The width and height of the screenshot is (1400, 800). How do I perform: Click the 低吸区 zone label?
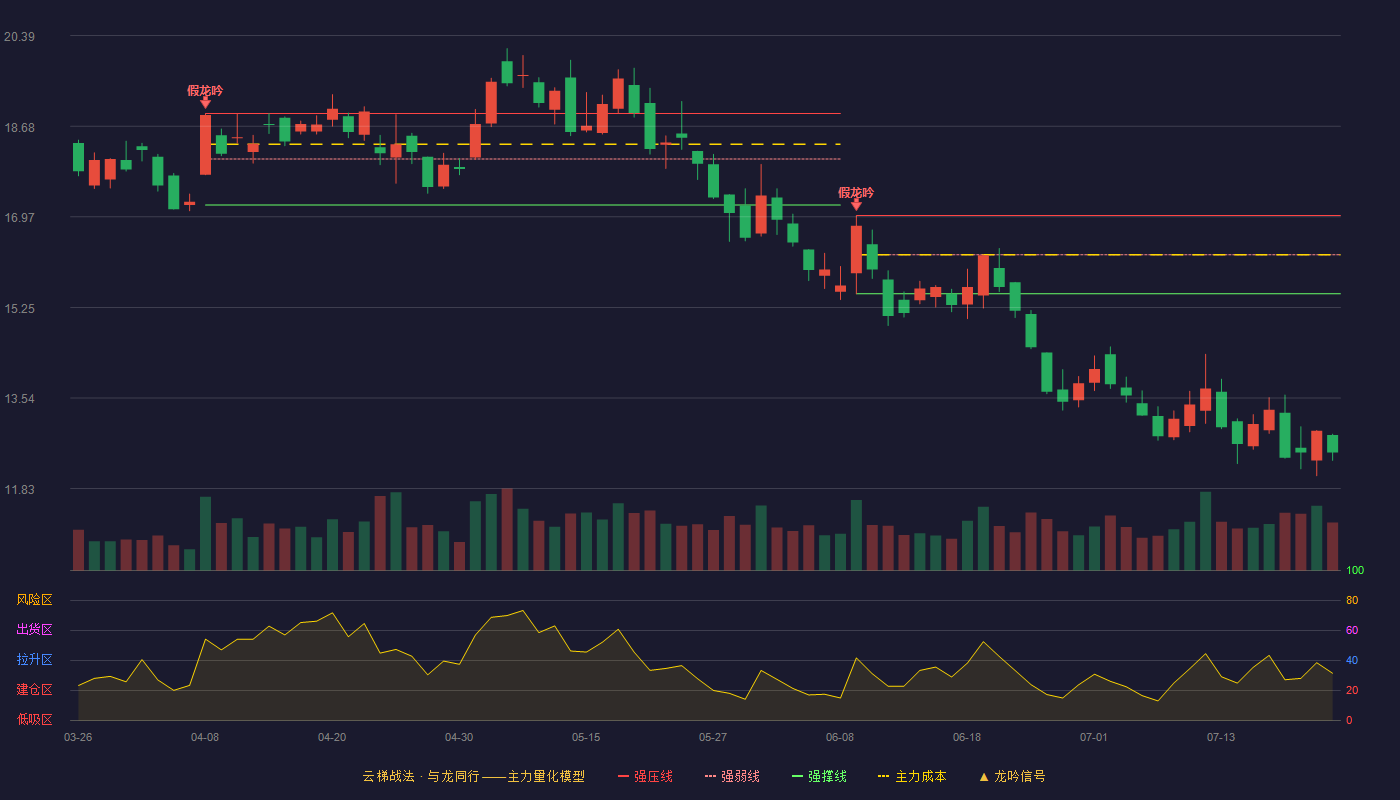[34, 719]
